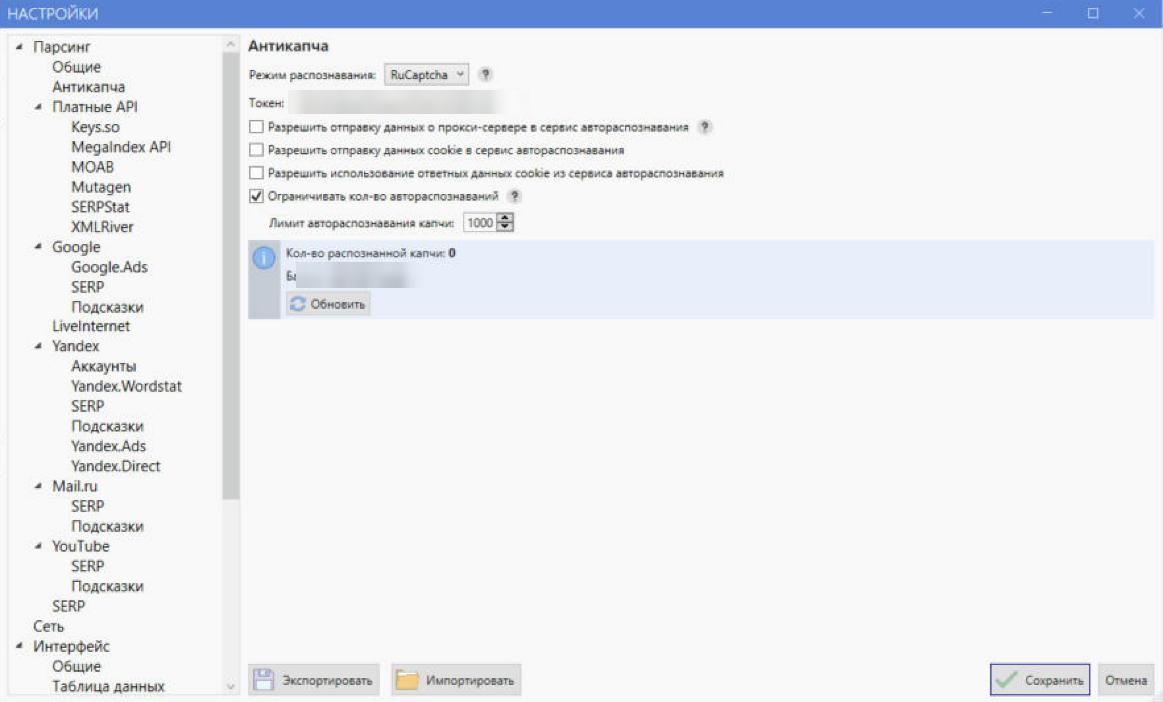
Task: Maximize the НАСТРОЙКИ window
Action: tap(1093, 13)
